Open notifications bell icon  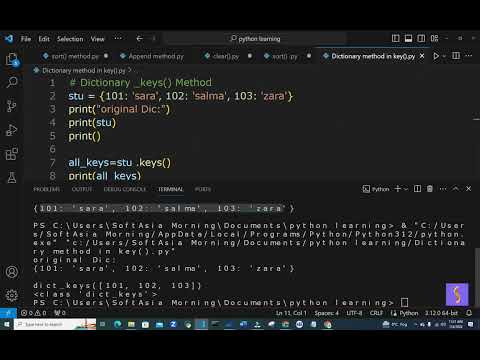[469, 313]
